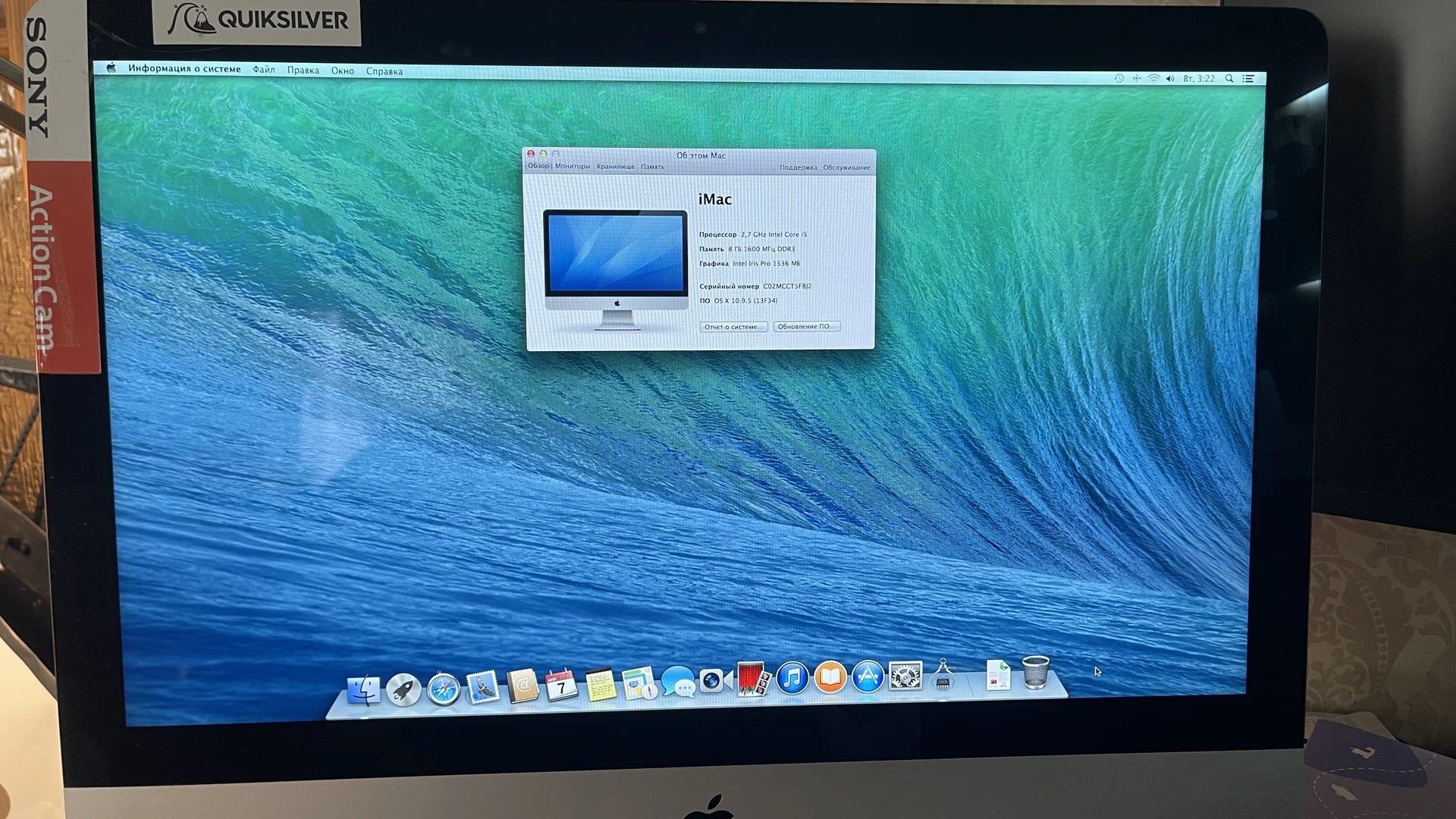Open Информация о системе application menu

[x=184, y=68]
